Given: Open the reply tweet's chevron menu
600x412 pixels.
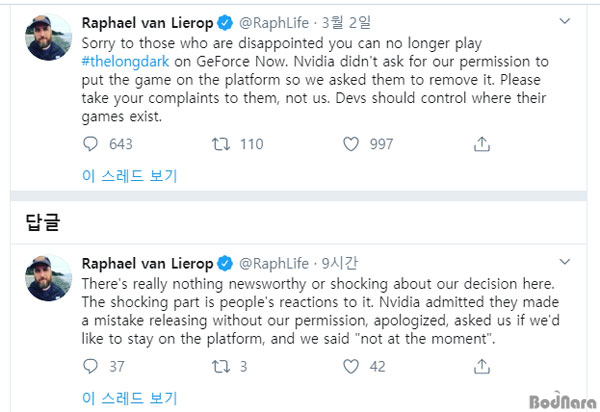Looking at the screenshot, I should point(565,262).
